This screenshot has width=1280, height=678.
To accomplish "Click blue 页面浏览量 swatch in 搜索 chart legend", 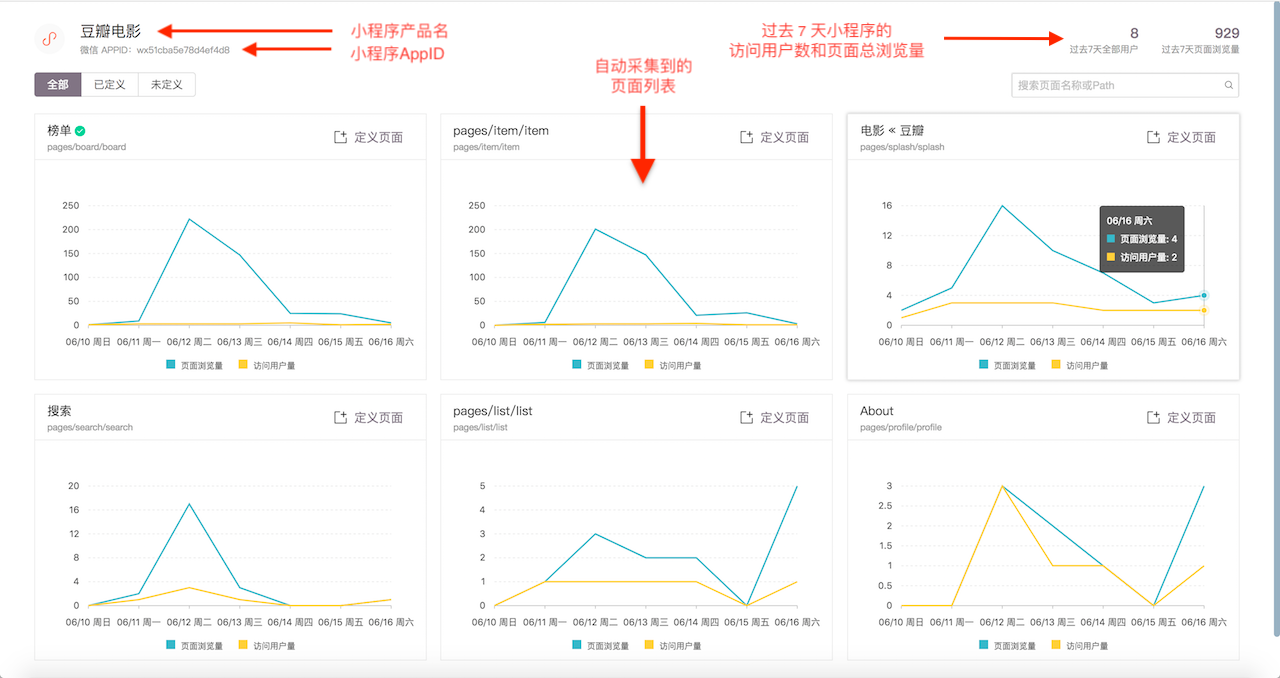I will (x=171, y=645).
